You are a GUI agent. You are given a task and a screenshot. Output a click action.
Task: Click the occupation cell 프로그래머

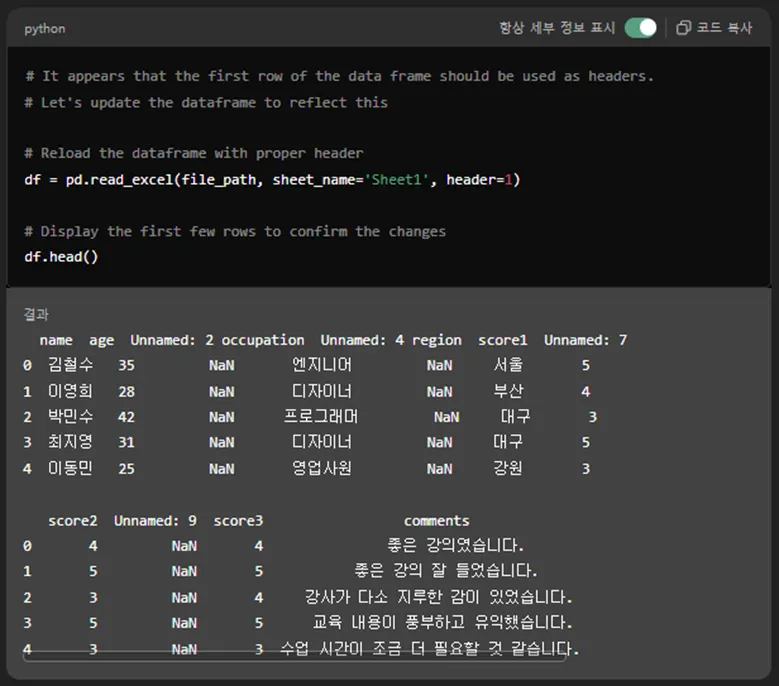click(320, 417)
